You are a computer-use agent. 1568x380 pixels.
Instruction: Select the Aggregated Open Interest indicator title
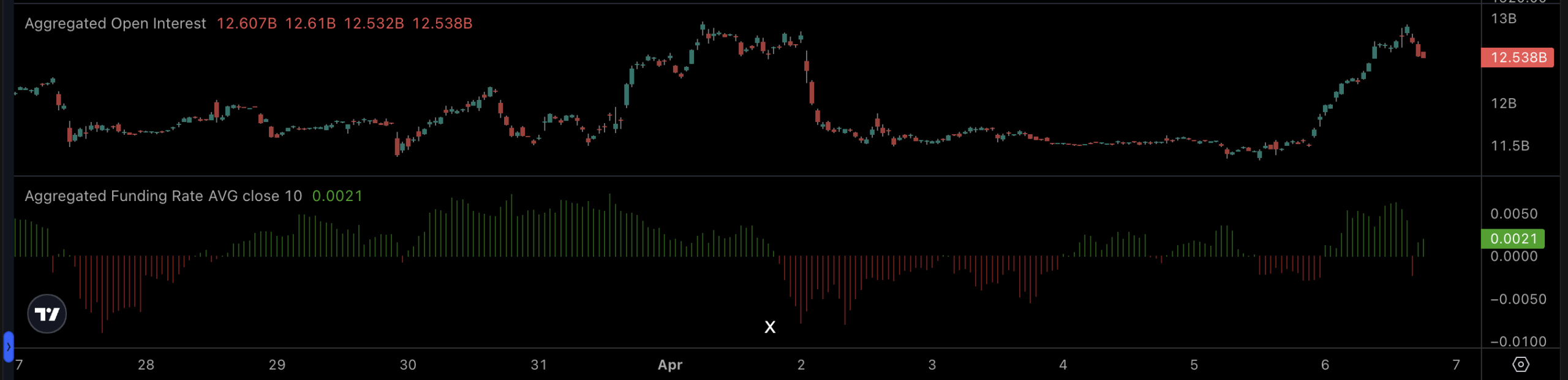pos(115,23)
